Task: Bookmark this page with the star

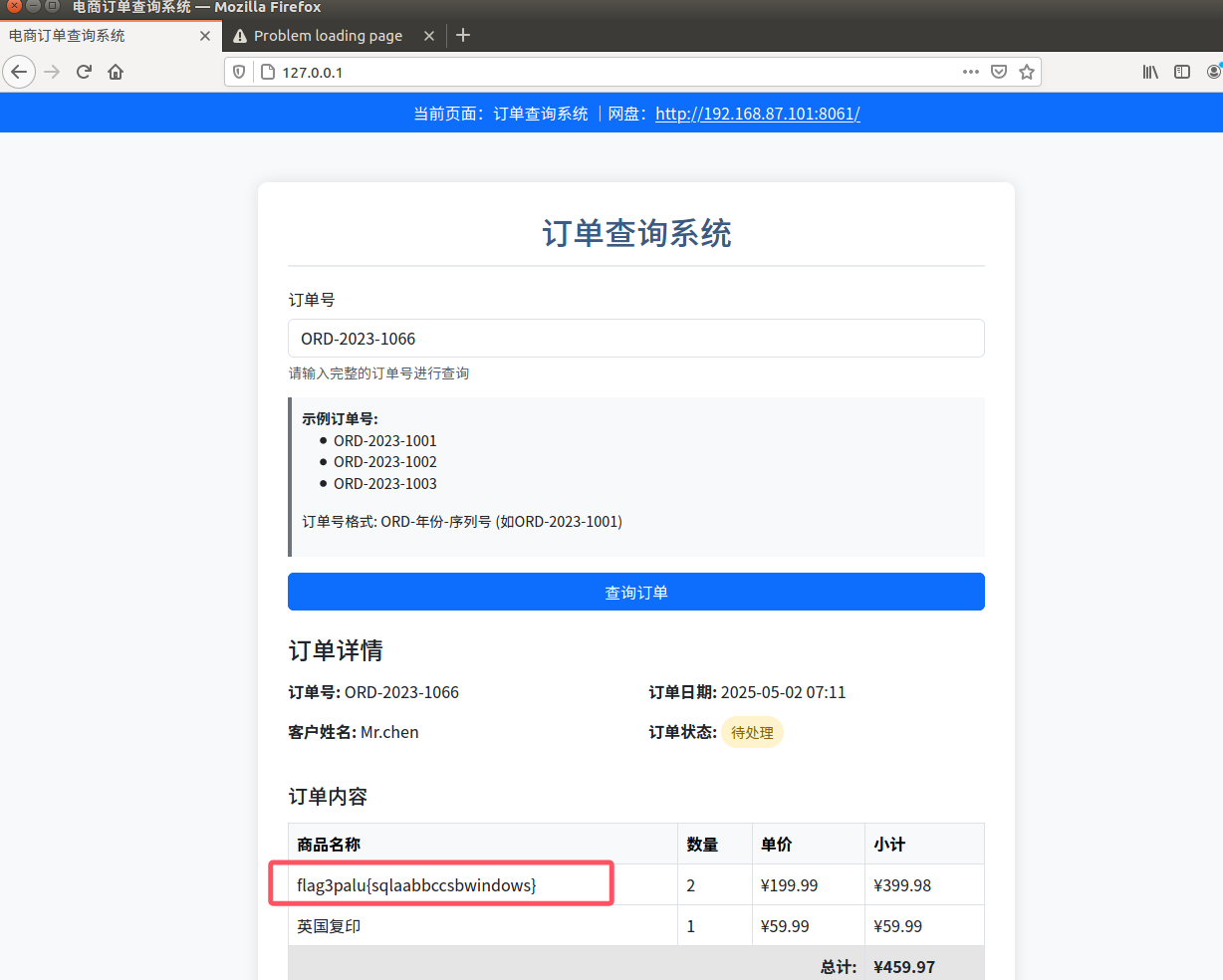Action: pyautogui.click(x=1027, y=72)
